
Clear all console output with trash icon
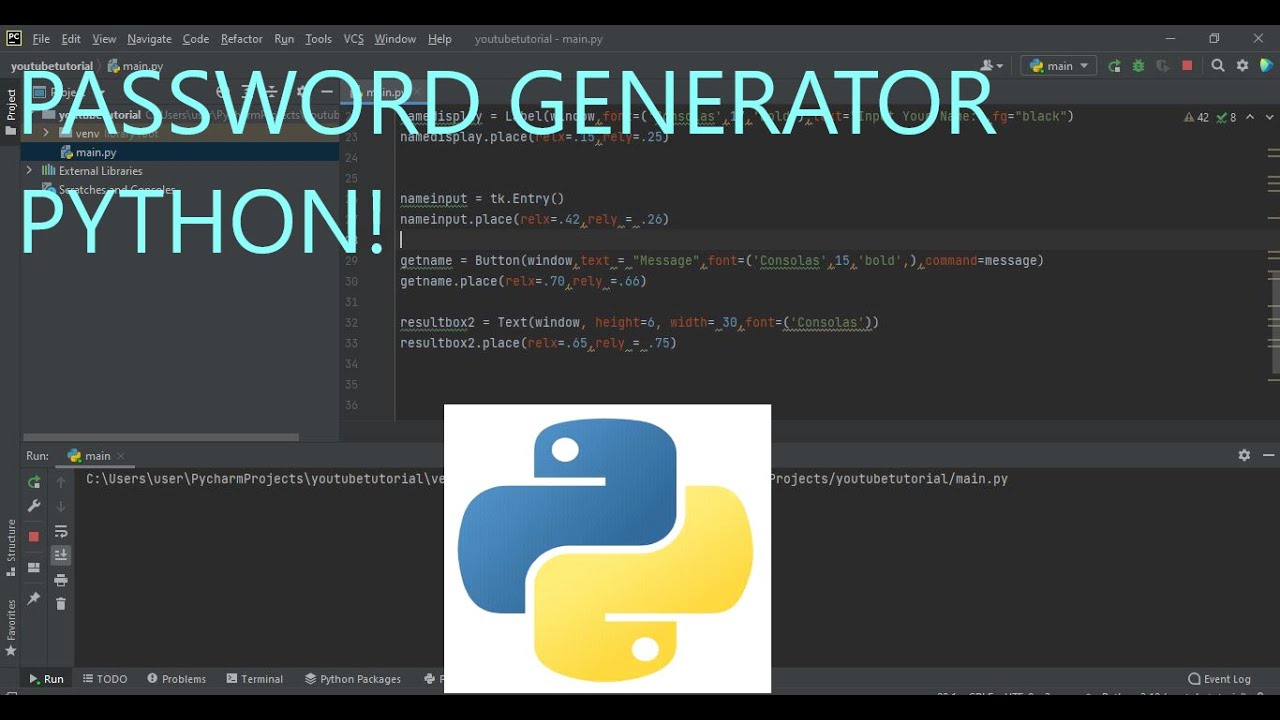tap(61, 604)
